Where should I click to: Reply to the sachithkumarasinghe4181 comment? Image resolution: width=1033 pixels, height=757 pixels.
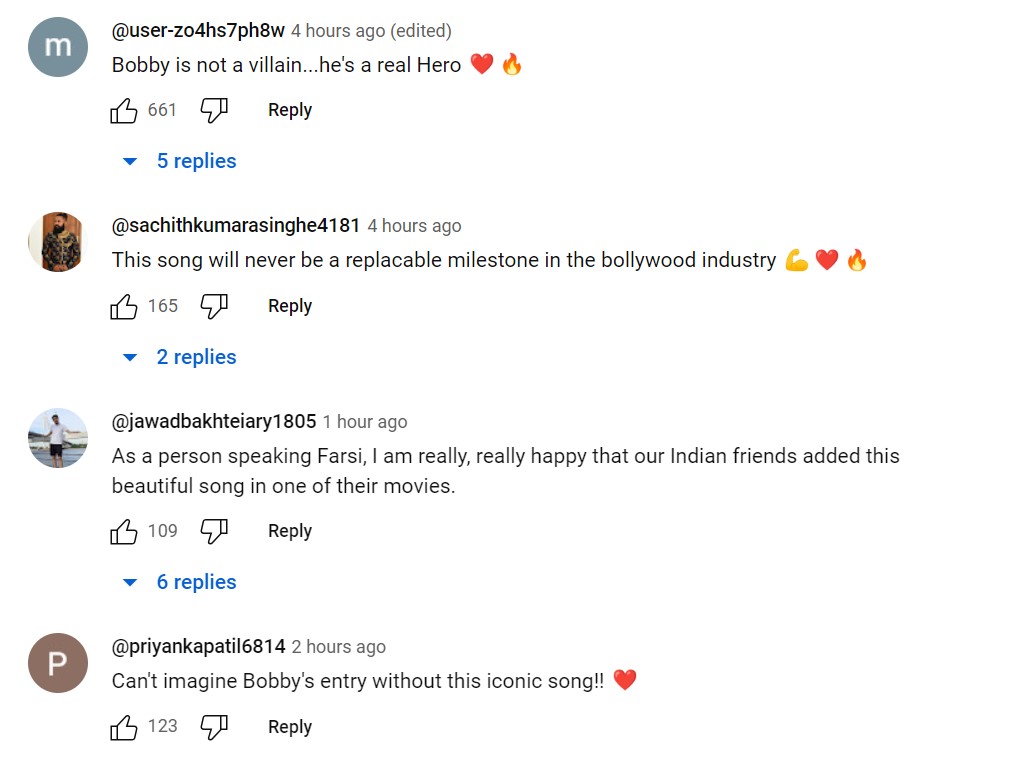point(290,306)
